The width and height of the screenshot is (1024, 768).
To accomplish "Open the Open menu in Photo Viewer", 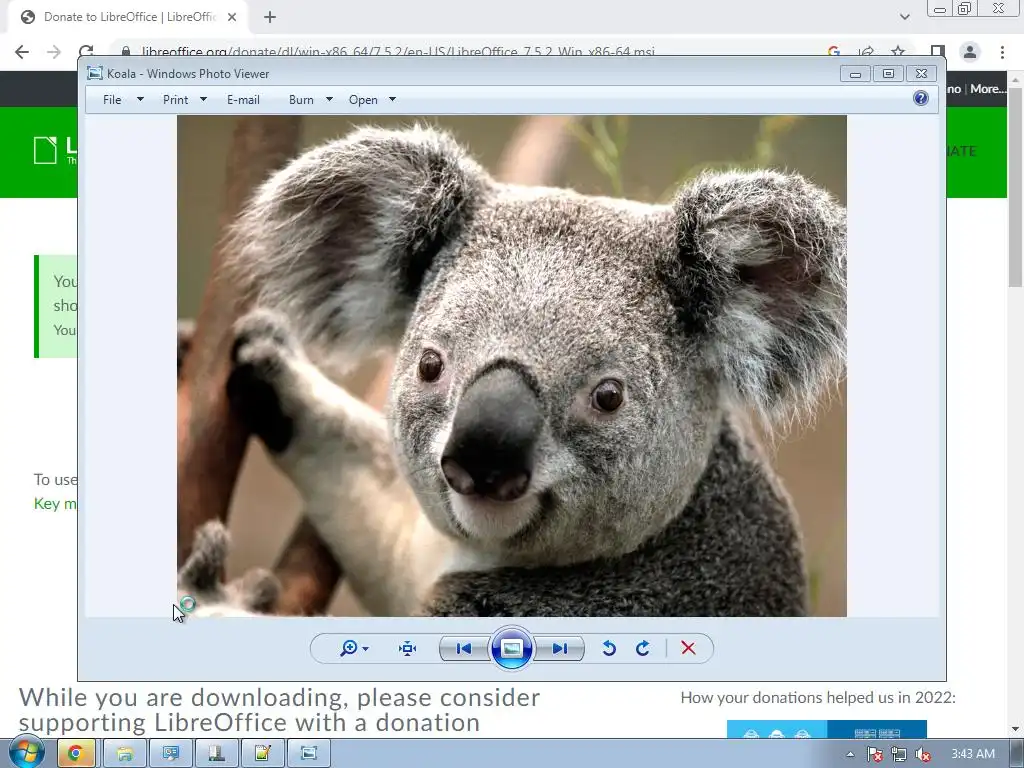I will coord(363,100).
